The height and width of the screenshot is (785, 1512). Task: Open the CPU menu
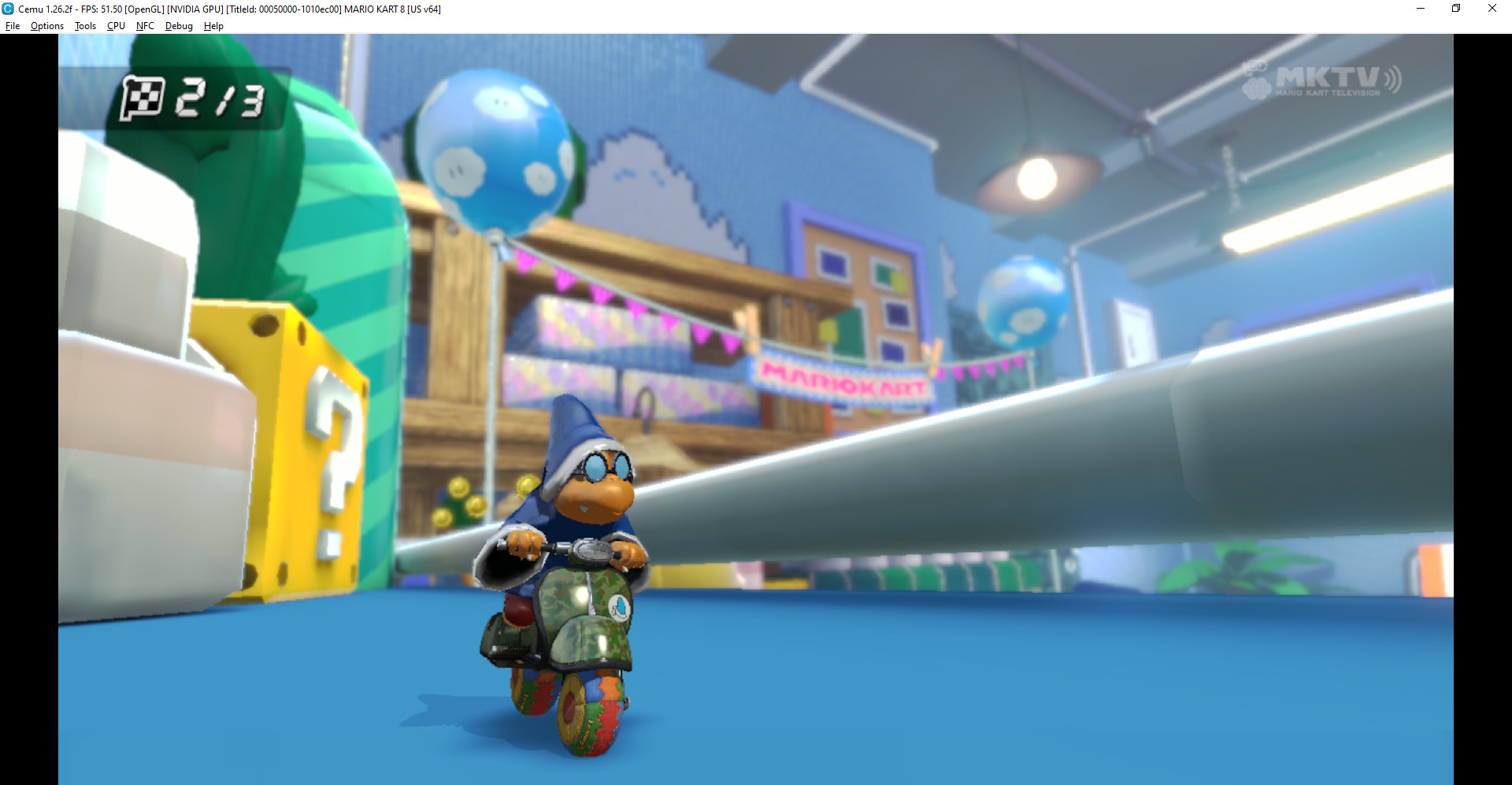click(115, 25)
